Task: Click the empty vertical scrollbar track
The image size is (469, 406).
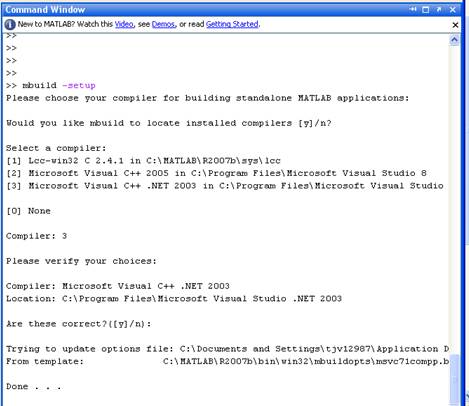Action: (454, 200)
